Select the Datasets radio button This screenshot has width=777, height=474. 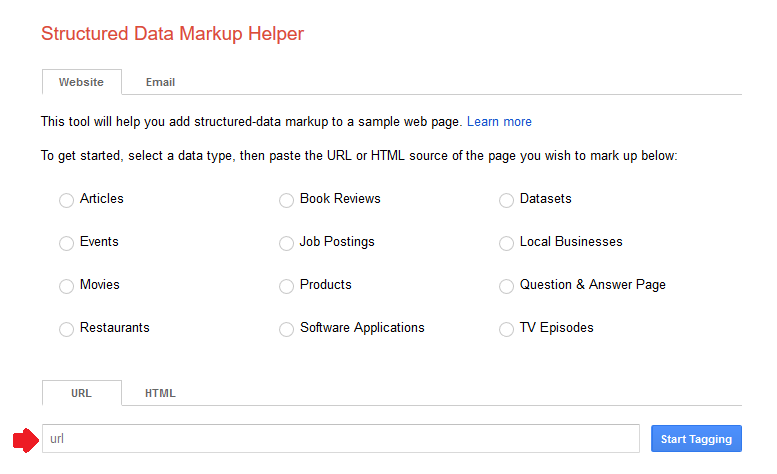(x=506, y=200)
